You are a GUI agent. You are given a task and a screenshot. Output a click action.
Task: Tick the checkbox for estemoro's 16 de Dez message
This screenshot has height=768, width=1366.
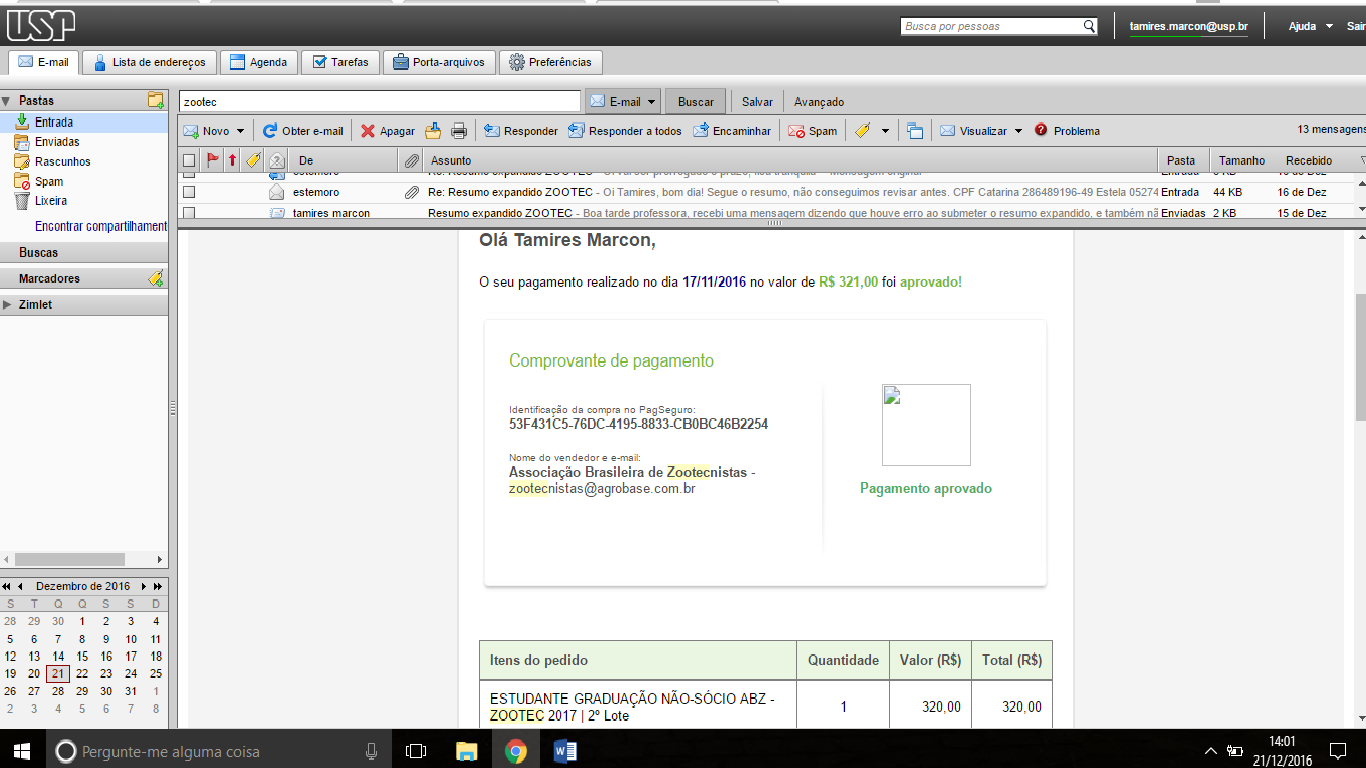[189, 192]
